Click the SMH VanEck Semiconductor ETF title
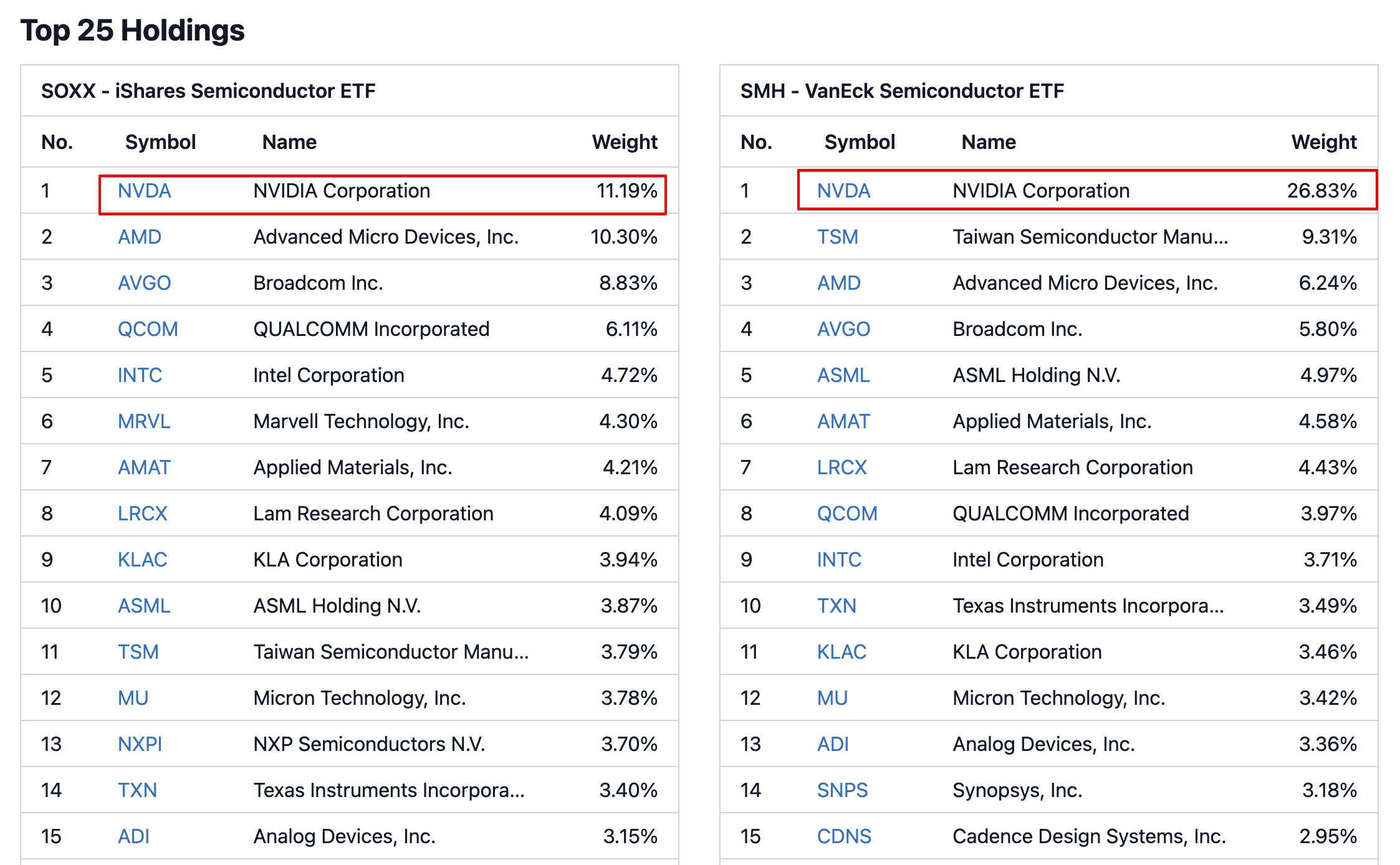Screen dimensions: 1400x865 coord(902,91)
